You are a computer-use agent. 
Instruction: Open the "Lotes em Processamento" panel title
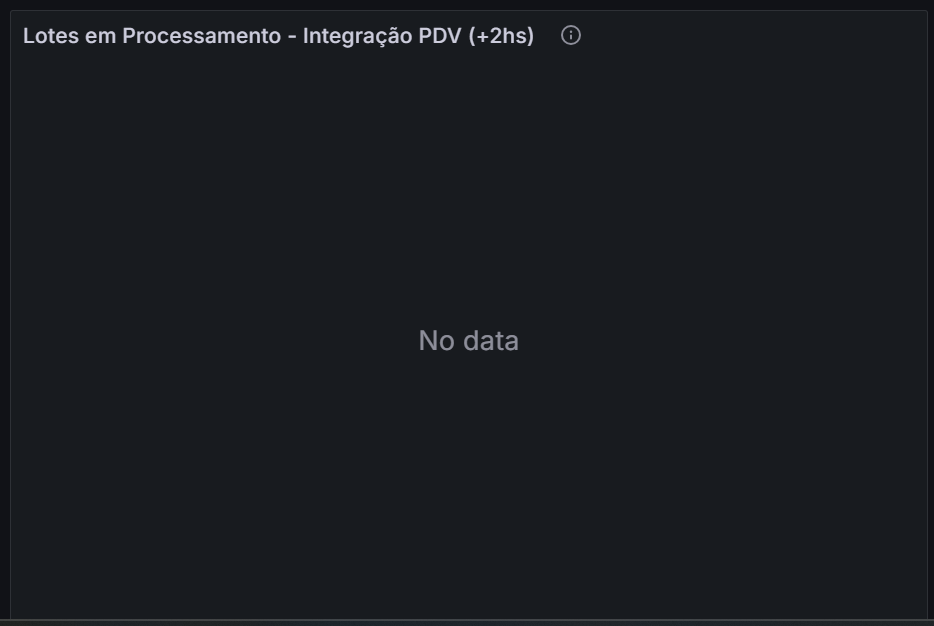(x=278, y=36)
